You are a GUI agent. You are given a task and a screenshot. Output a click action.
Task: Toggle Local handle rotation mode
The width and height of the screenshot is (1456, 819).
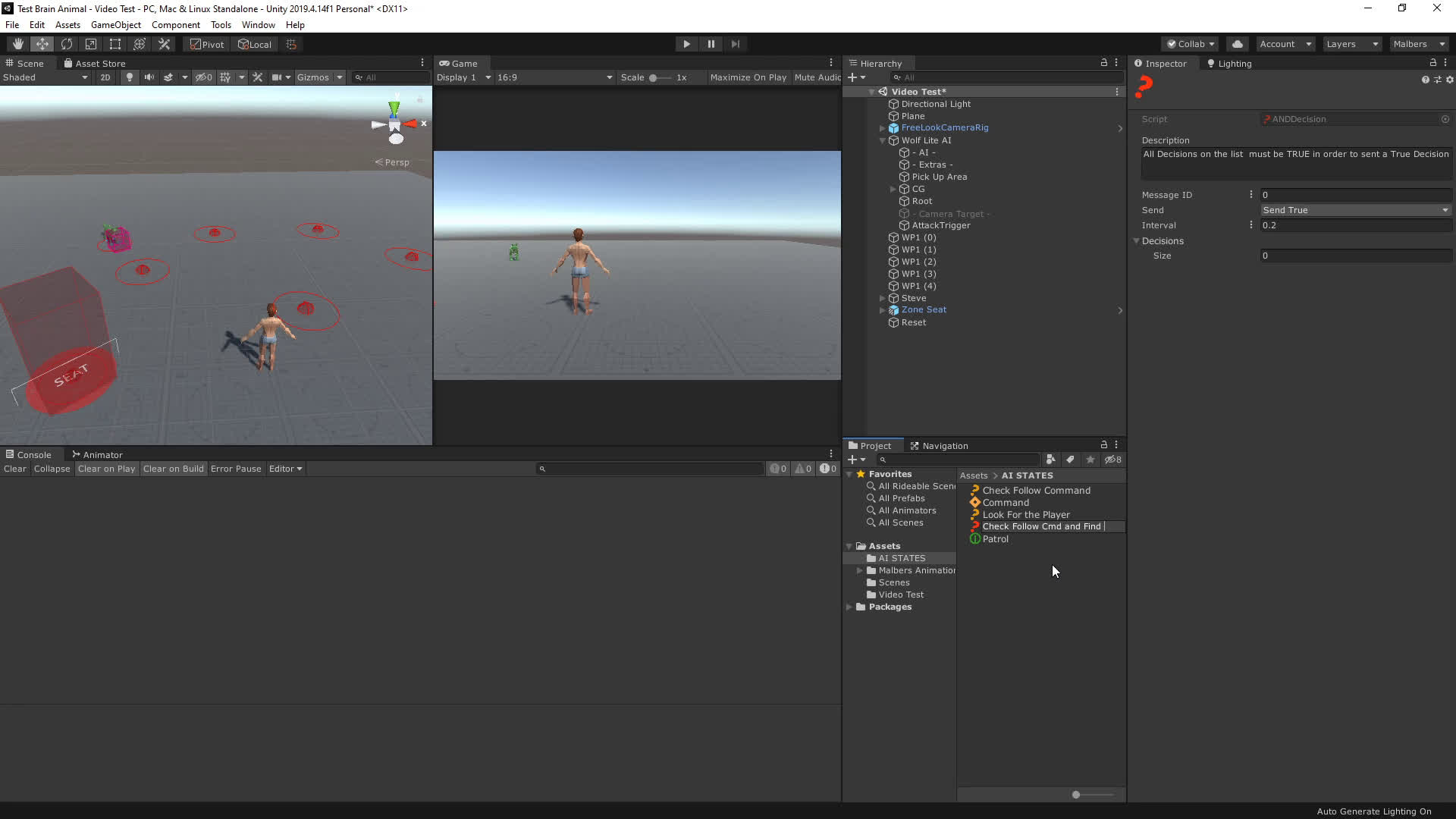pos(255,43)
